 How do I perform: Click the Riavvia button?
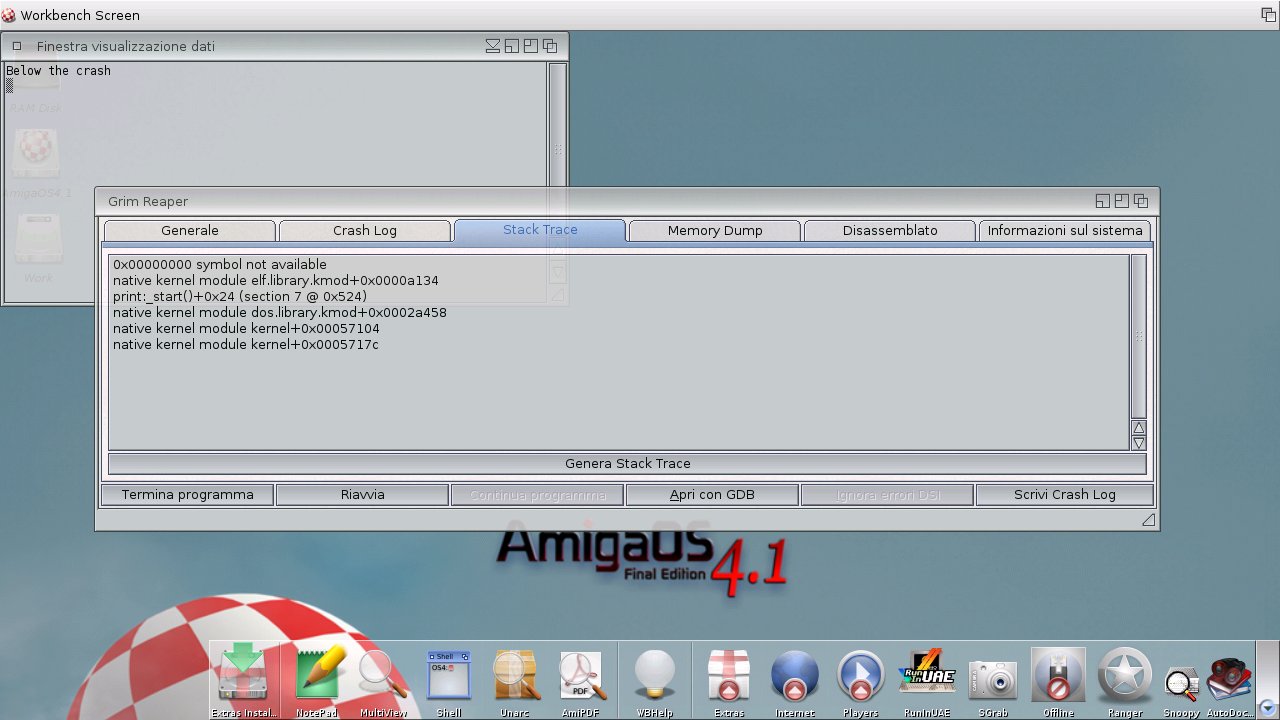click(x=362, y=495)
